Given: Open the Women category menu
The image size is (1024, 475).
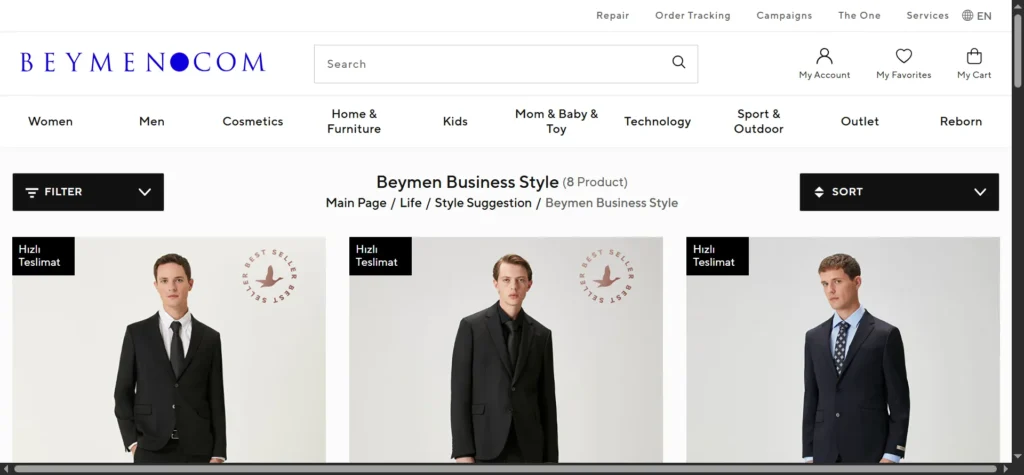Looking at the screenshot, I should pyautogui.click(x=50, y=122).
